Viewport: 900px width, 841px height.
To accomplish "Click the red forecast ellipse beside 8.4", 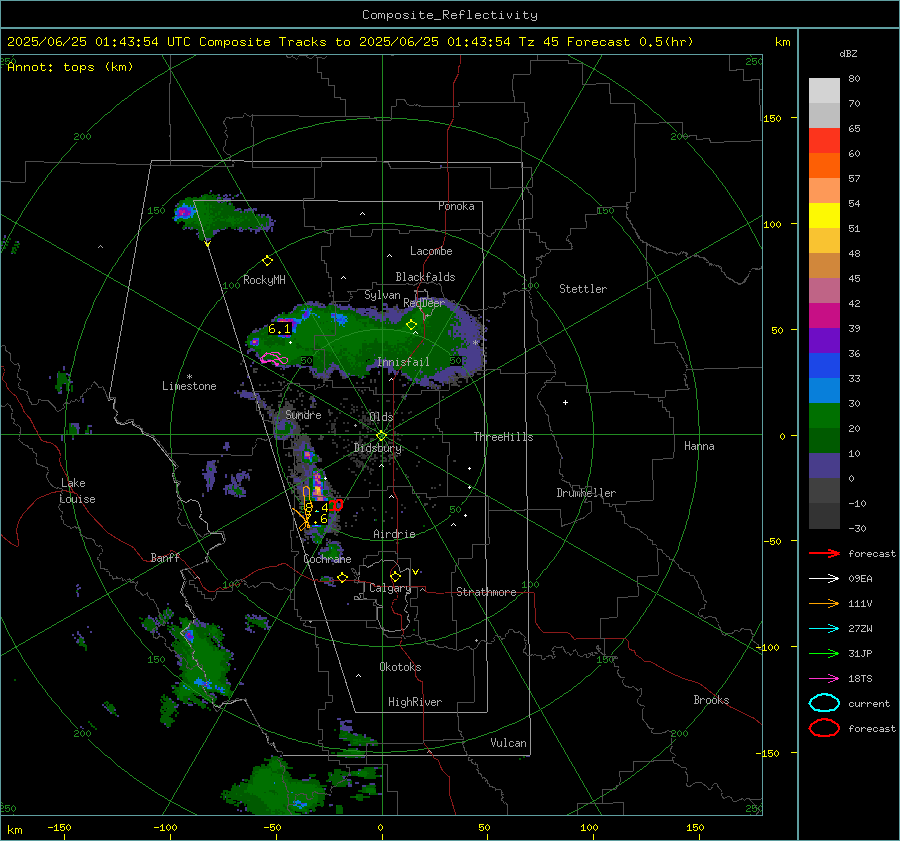I will (336, 505).
